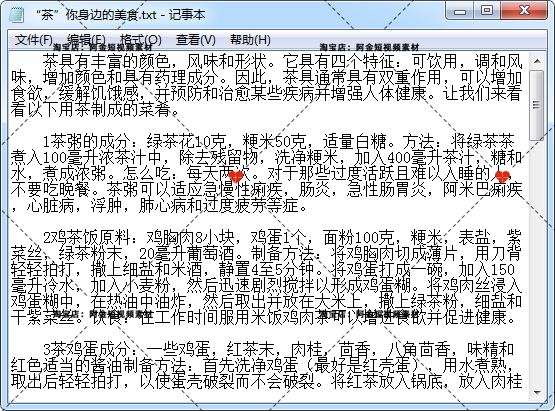Open the 帮助(H) menu
This screenshot has height=411, width=555.
pos(250,40)
